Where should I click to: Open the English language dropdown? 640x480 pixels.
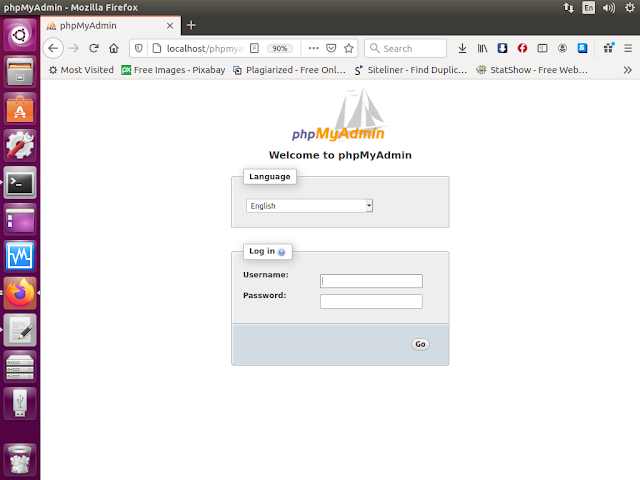[x=309, y=206]
